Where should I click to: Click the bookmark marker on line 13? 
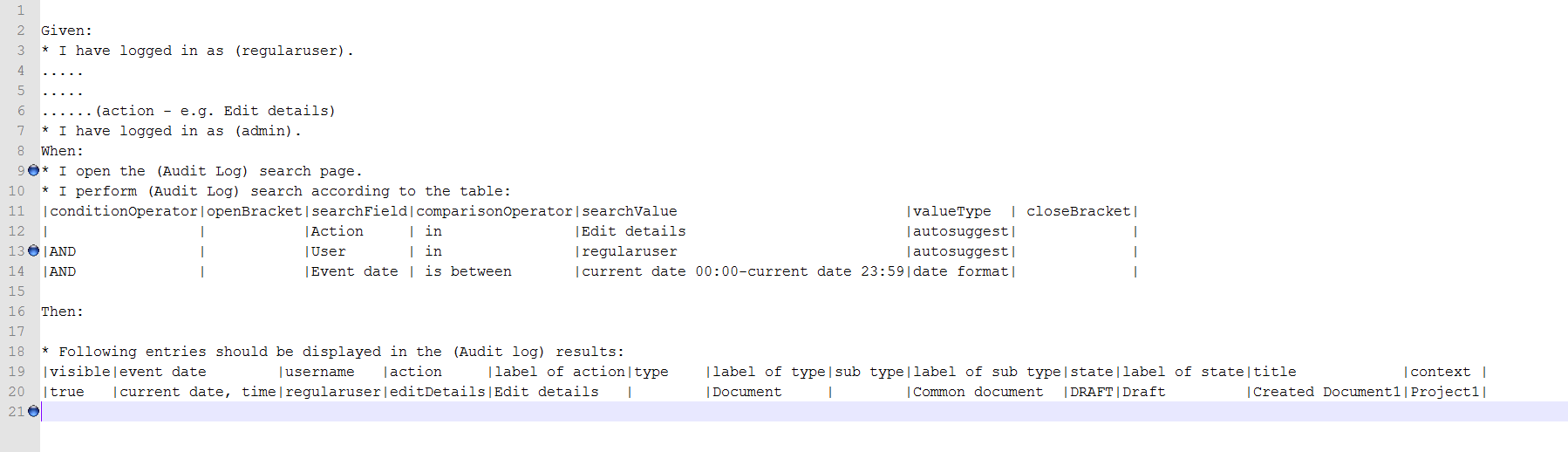(x=34, y=250)
